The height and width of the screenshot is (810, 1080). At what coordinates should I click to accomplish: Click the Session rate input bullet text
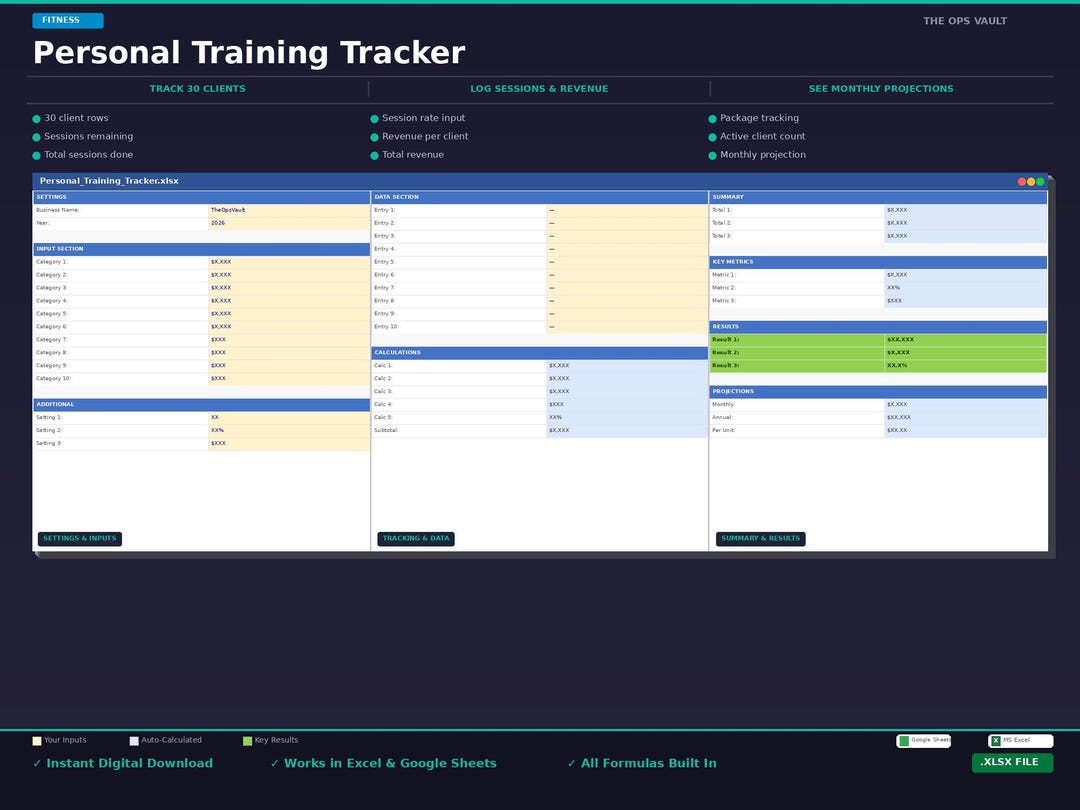pyautogui.click(x=424, y=118)
